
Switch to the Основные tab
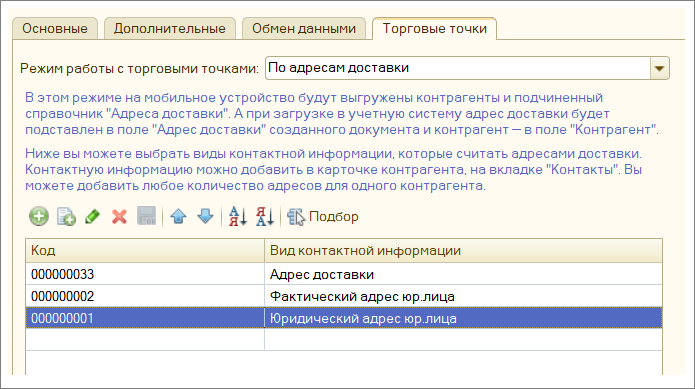[55, 29]
